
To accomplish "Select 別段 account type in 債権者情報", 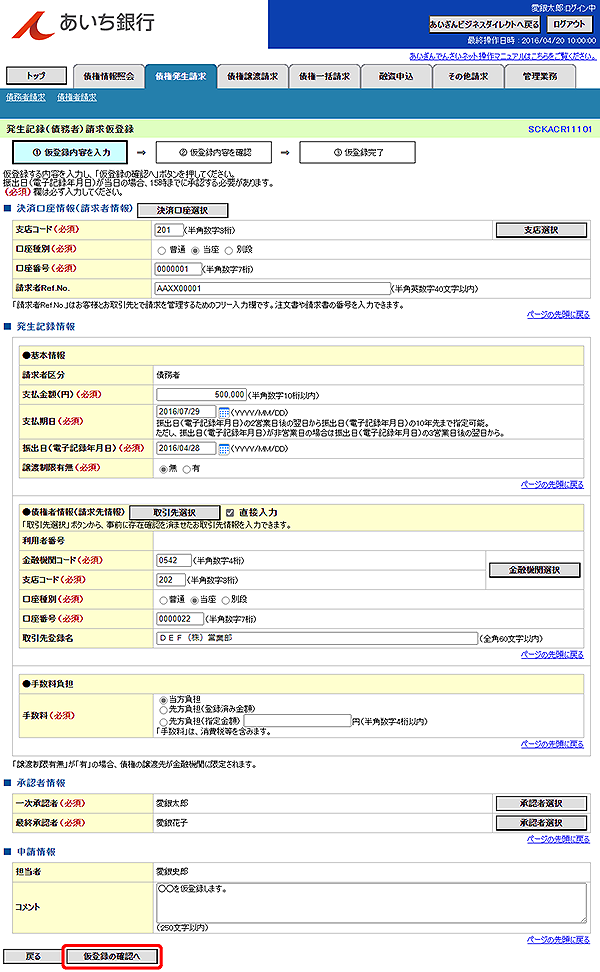I will [226, 600].
